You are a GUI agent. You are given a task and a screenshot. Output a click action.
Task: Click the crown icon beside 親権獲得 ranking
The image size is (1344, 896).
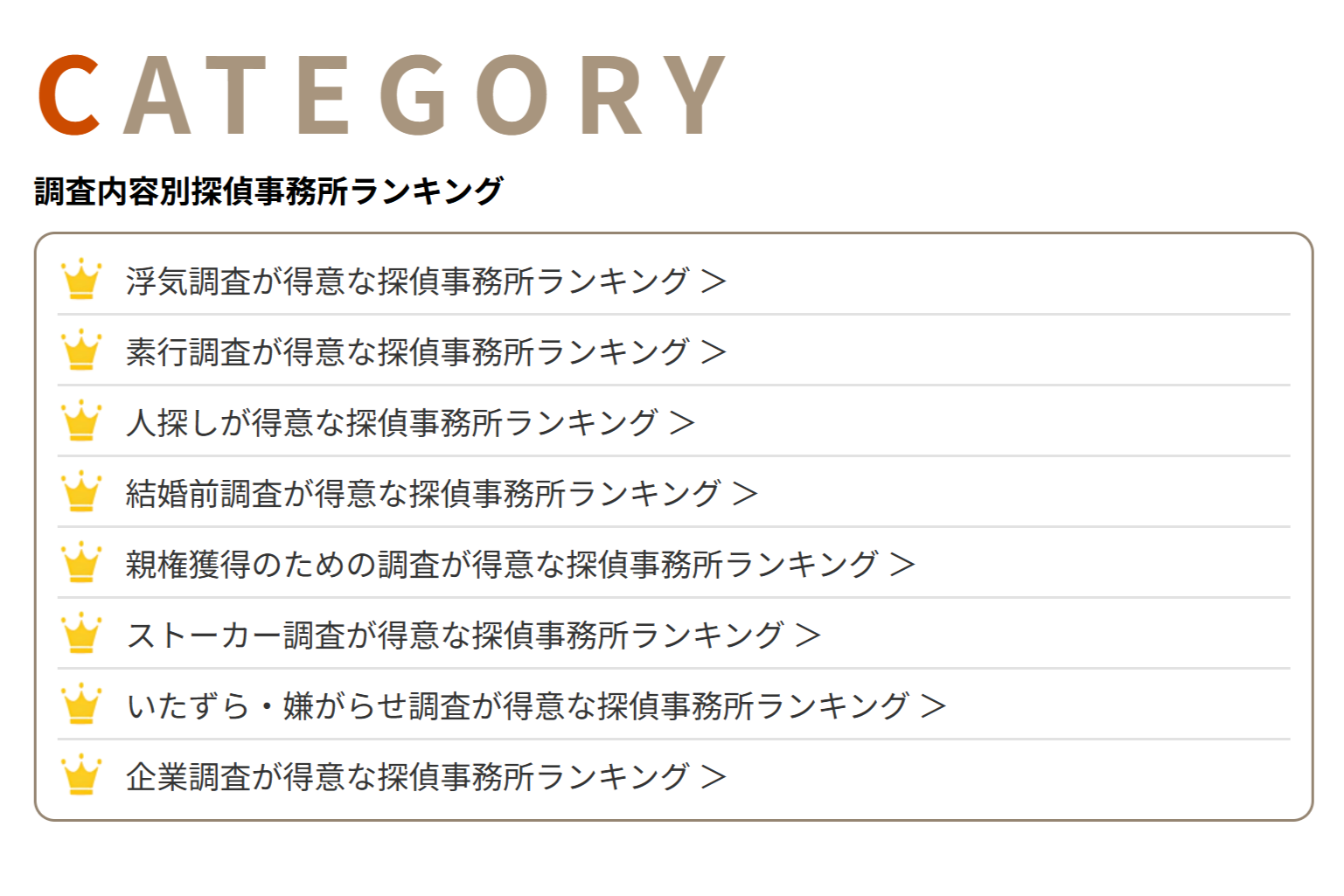click(x=81, y=563)
